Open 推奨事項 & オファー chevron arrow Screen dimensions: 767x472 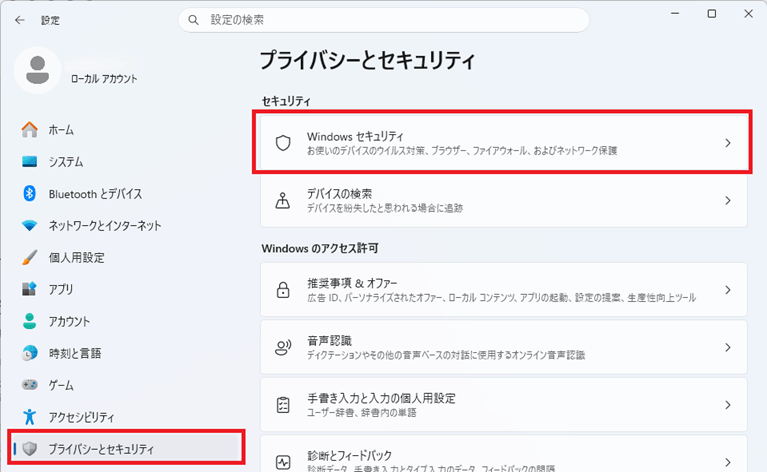pyautogui.click(x=728, y=290)
